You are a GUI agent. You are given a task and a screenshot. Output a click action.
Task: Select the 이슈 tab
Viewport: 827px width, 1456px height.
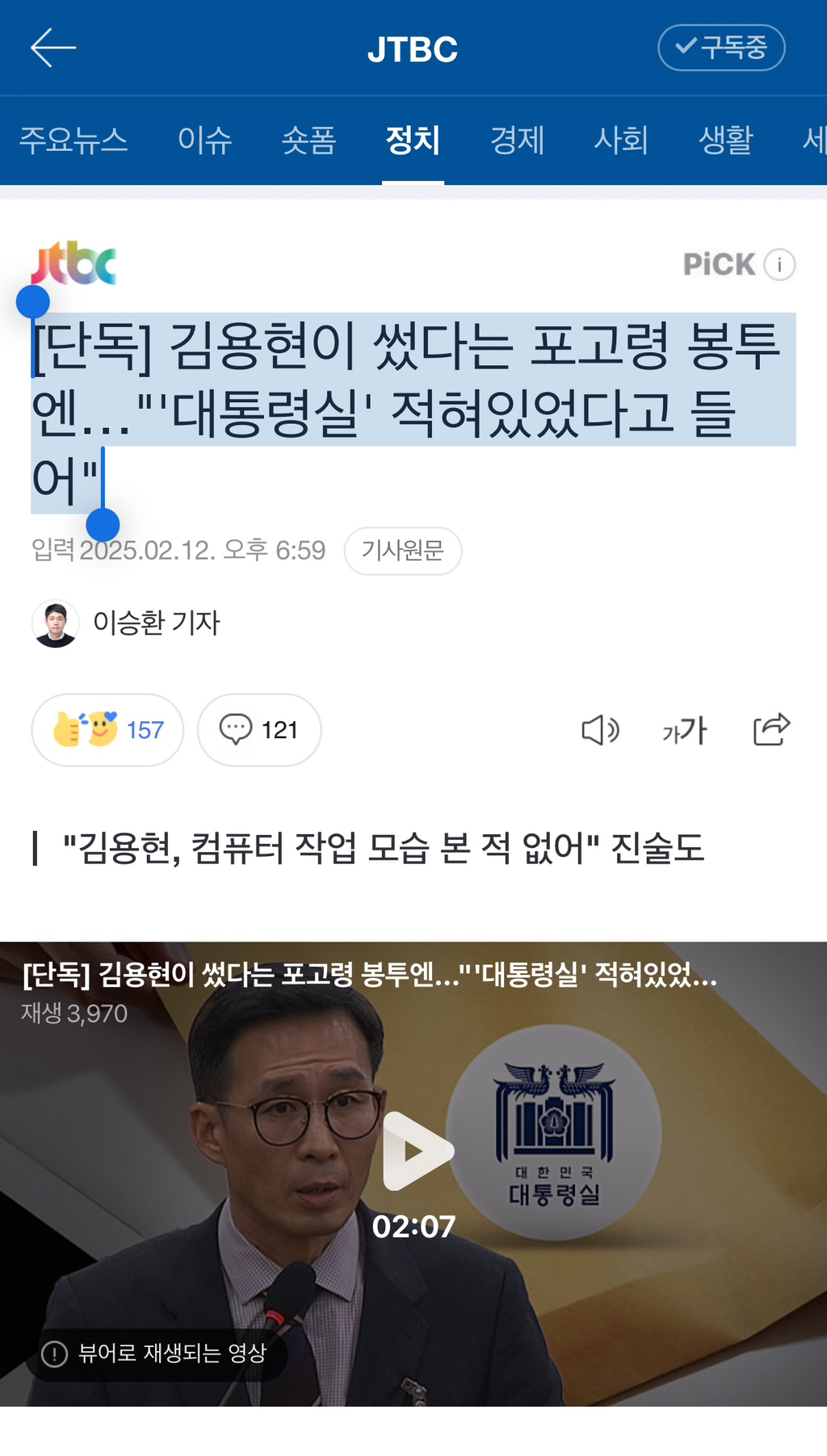pos(205,140)
